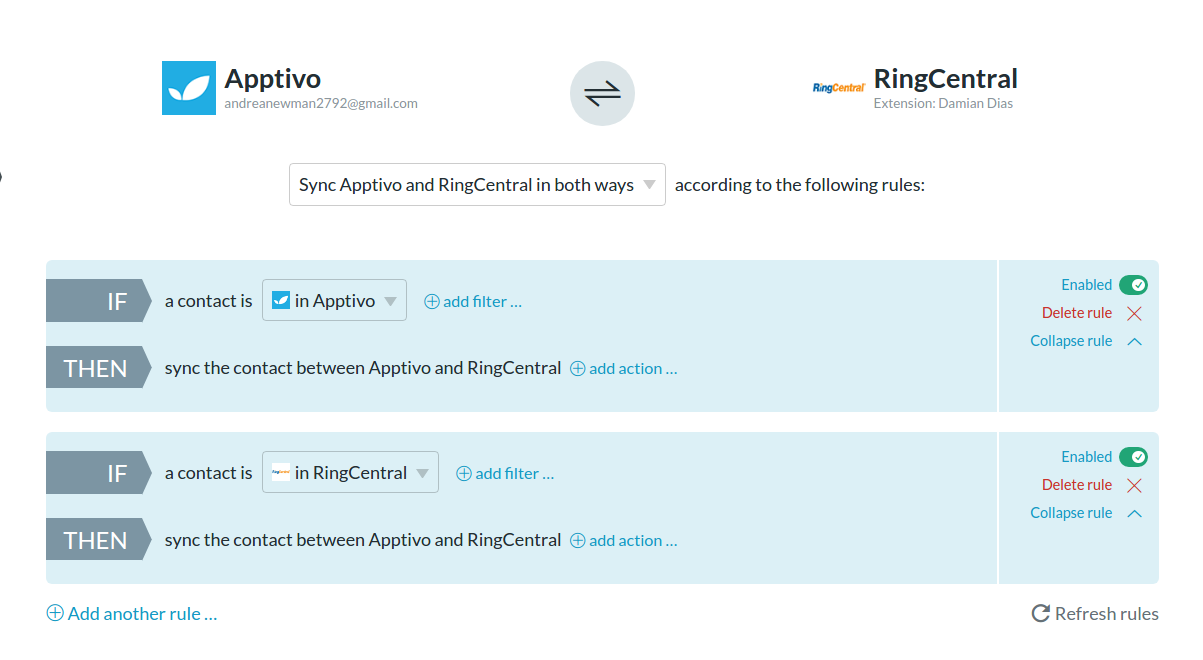Click the IF tag of the Apptivo rule

[98, 300]
